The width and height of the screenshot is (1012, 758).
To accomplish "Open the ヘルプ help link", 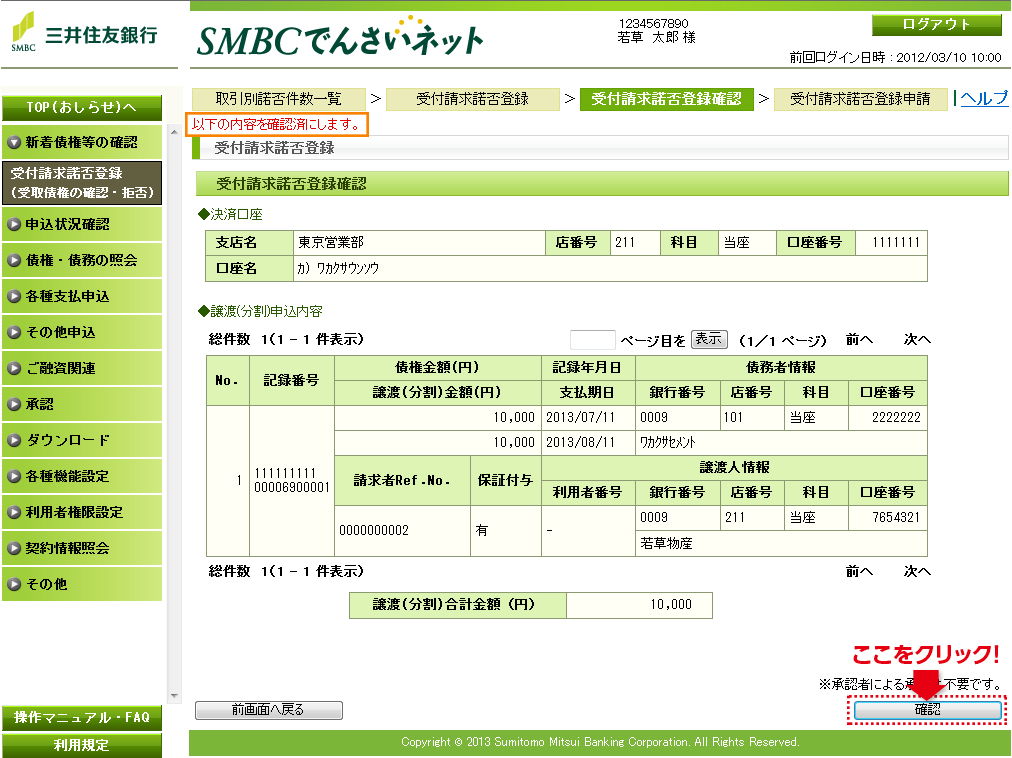I will 984,98.
